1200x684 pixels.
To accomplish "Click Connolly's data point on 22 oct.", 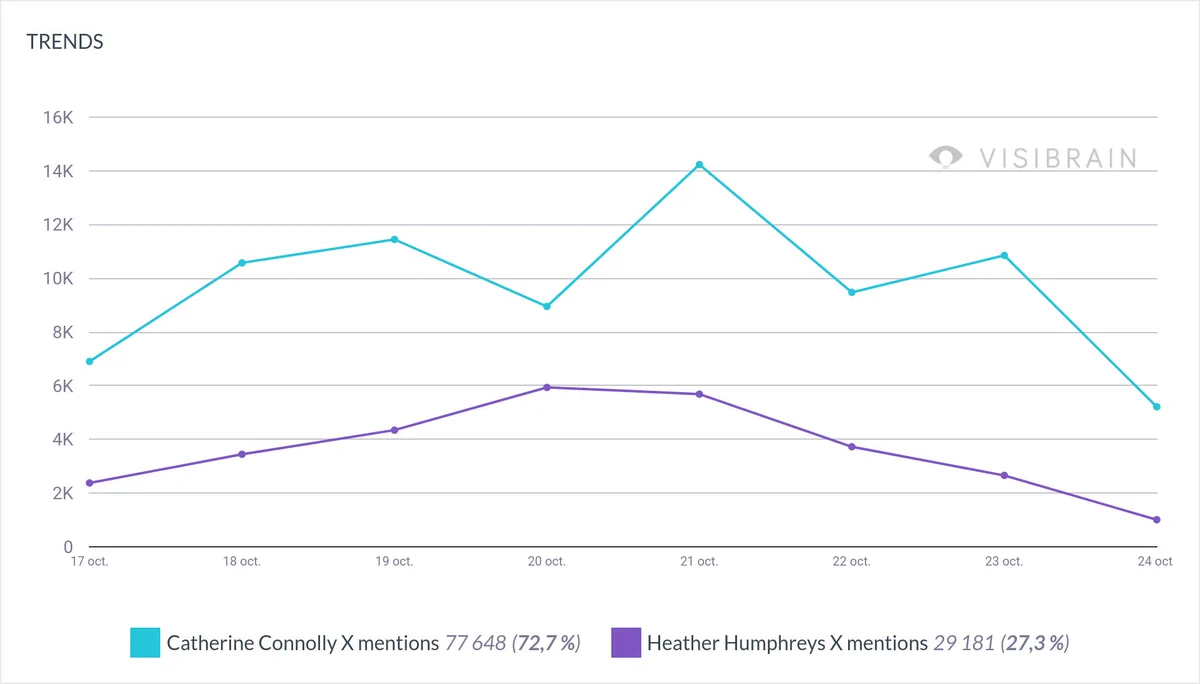I will [x=852, y=292].
